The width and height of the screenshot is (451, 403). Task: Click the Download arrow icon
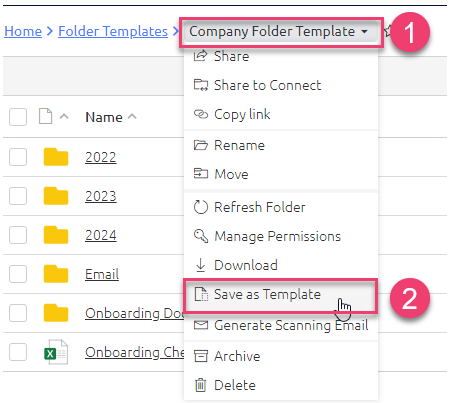tap(200, 265)
